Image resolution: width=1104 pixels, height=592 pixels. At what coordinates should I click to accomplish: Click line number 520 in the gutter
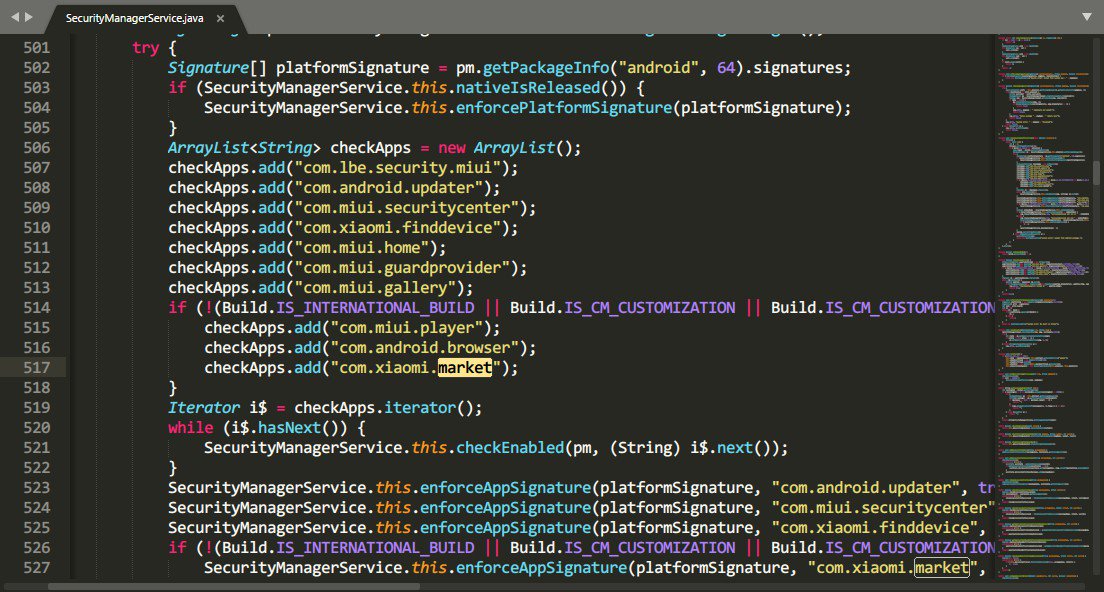pyautogui.click(x=37, y=427)
